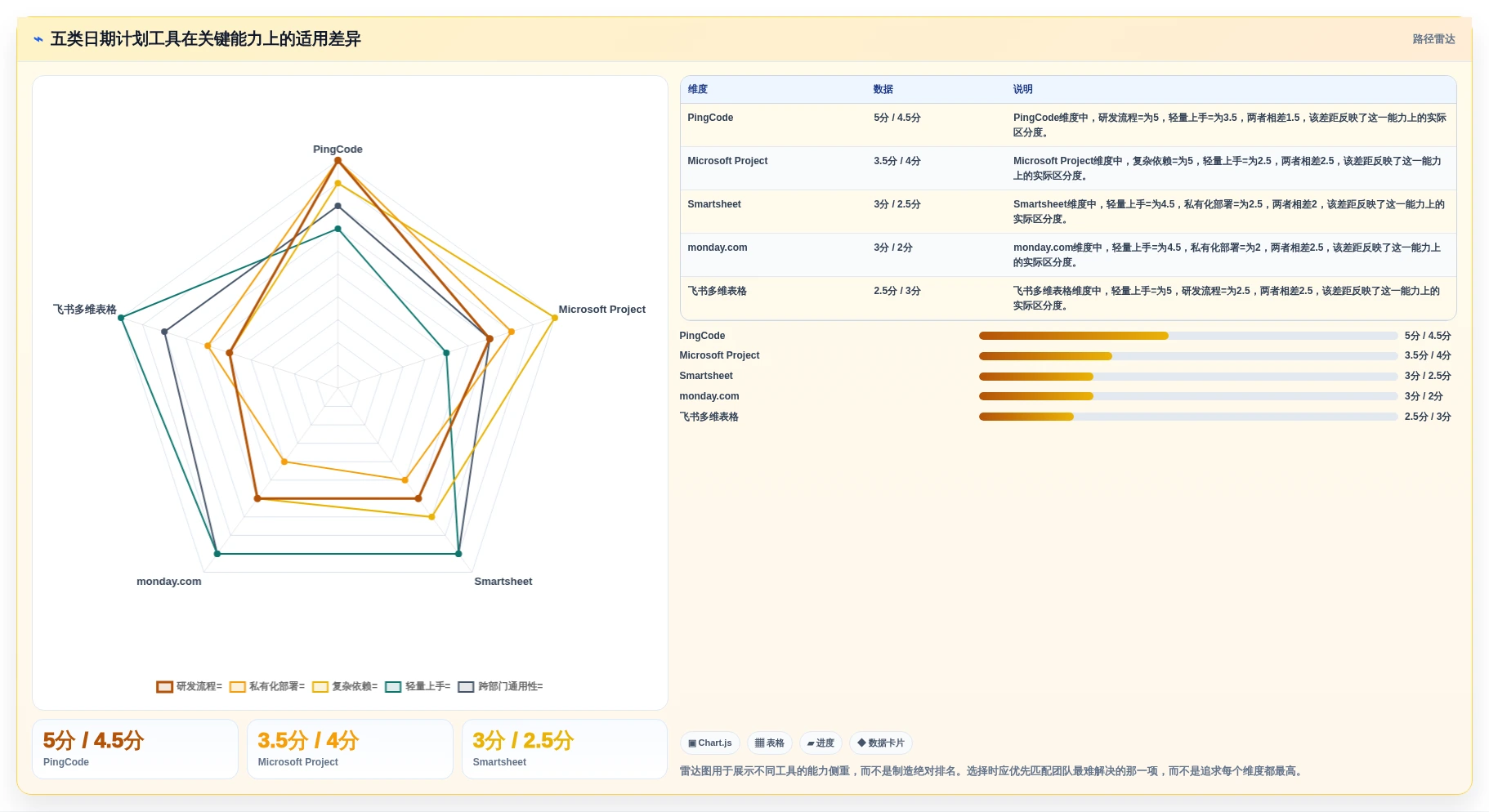1489x812 pixels.
Task: Click the 飞书多维表格 description text in the table
Action: point(1227,298)
